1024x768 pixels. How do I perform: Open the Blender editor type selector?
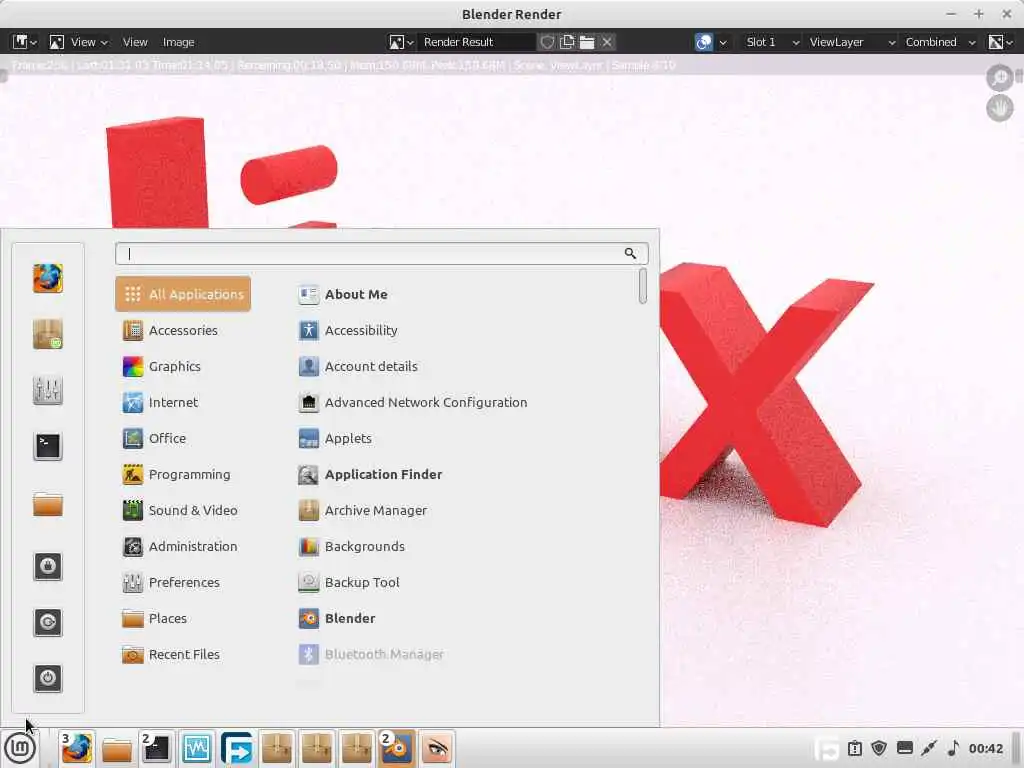(x=25, y=42)
